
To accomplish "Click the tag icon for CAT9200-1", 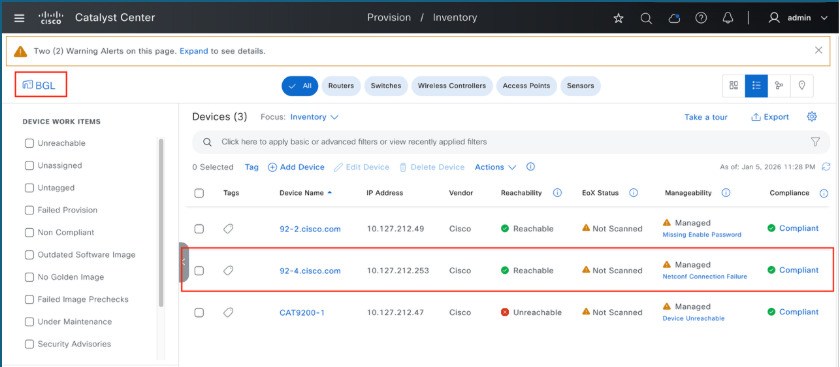I will pos(228,312).
